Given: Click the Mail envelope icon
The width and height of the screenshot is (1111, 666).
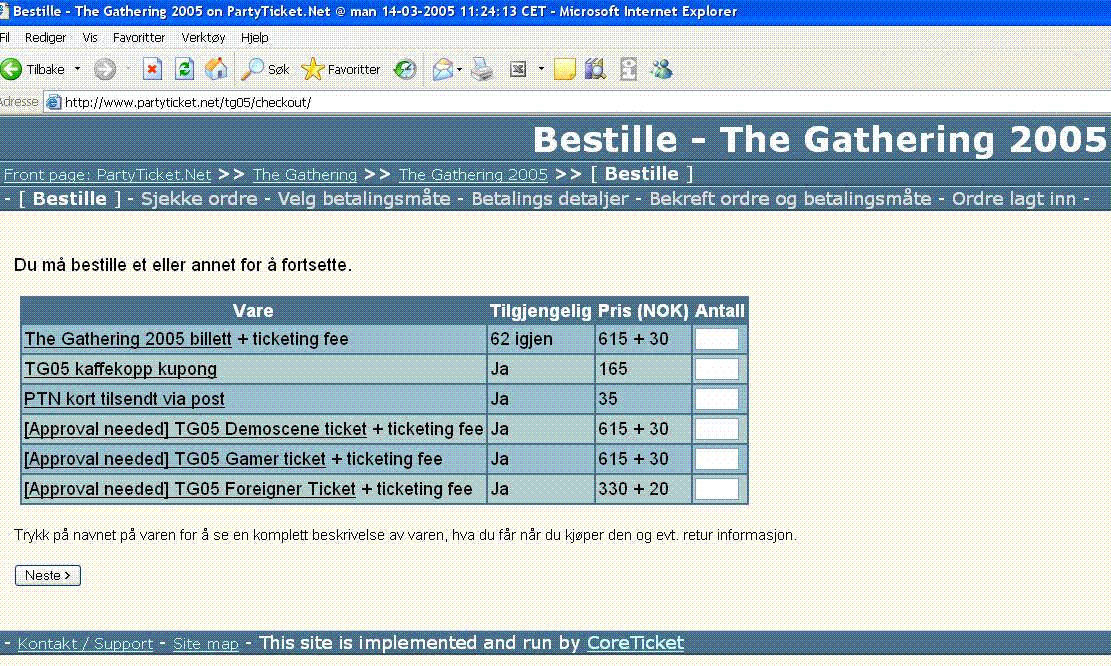Looking at the screenshot, I should tap(442, 69).
